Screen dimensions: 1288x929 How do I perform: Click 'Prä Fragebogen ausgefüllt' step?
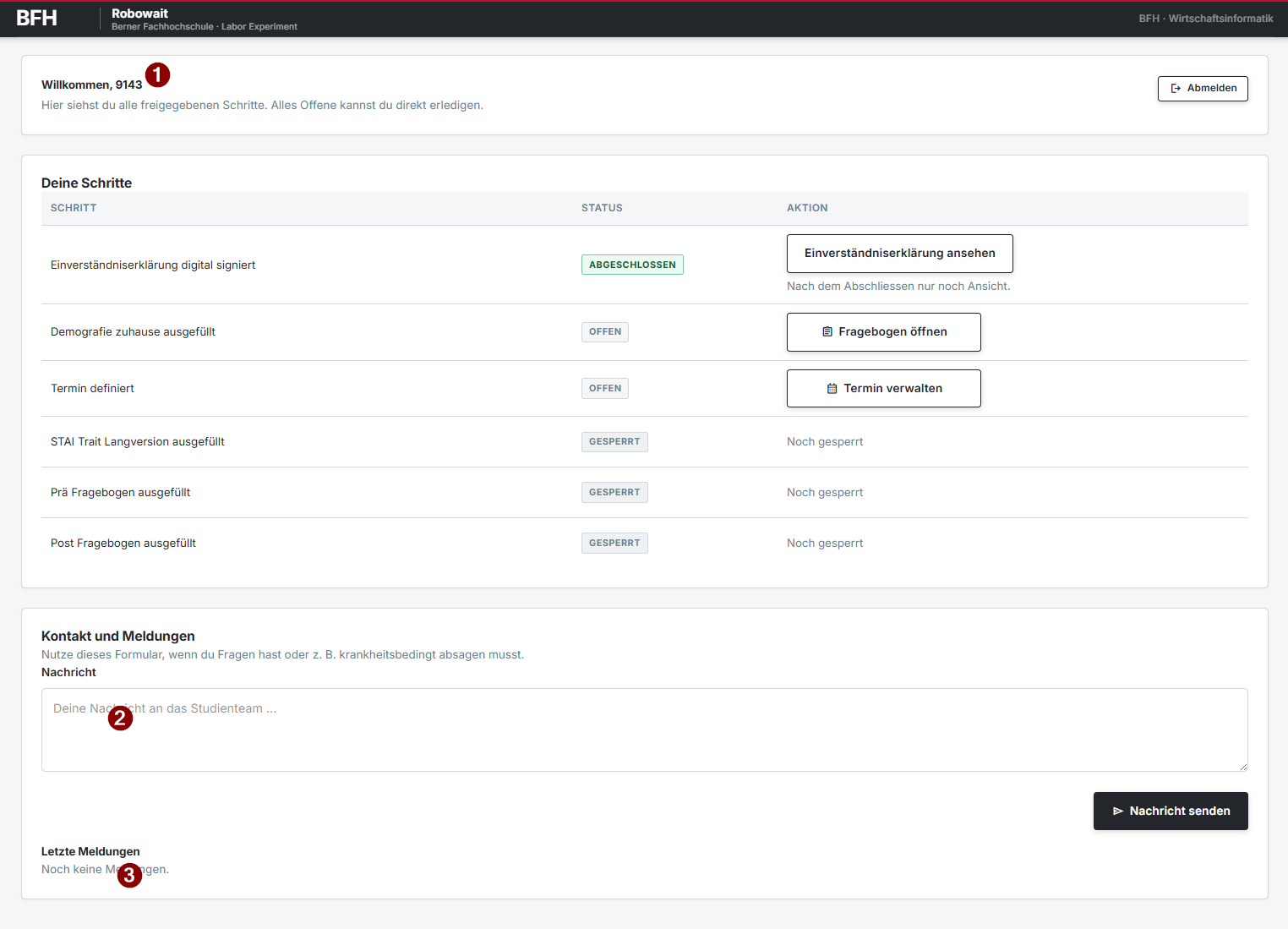coord(121,493)
